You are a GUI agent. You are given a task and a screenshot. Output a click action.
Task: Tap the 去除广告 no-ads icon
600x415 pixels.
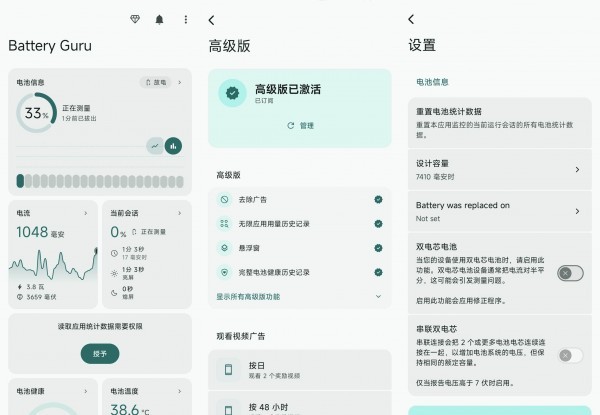[x=225, y=199]
